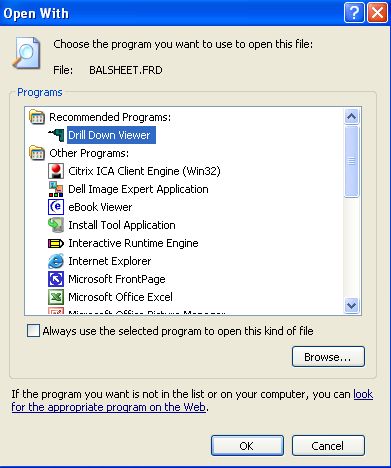This screenshot has height=468, width=391.
Task: Click the help question mark title bar button
Action: (354, 13)
